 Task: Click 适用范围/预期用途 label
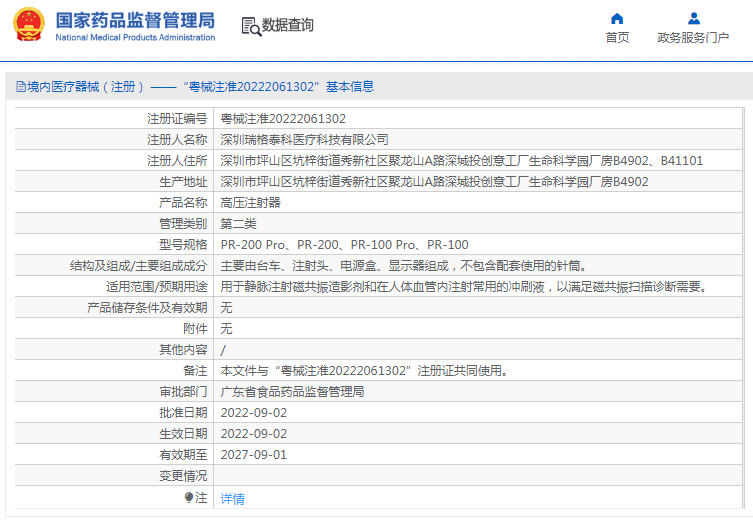157,287
